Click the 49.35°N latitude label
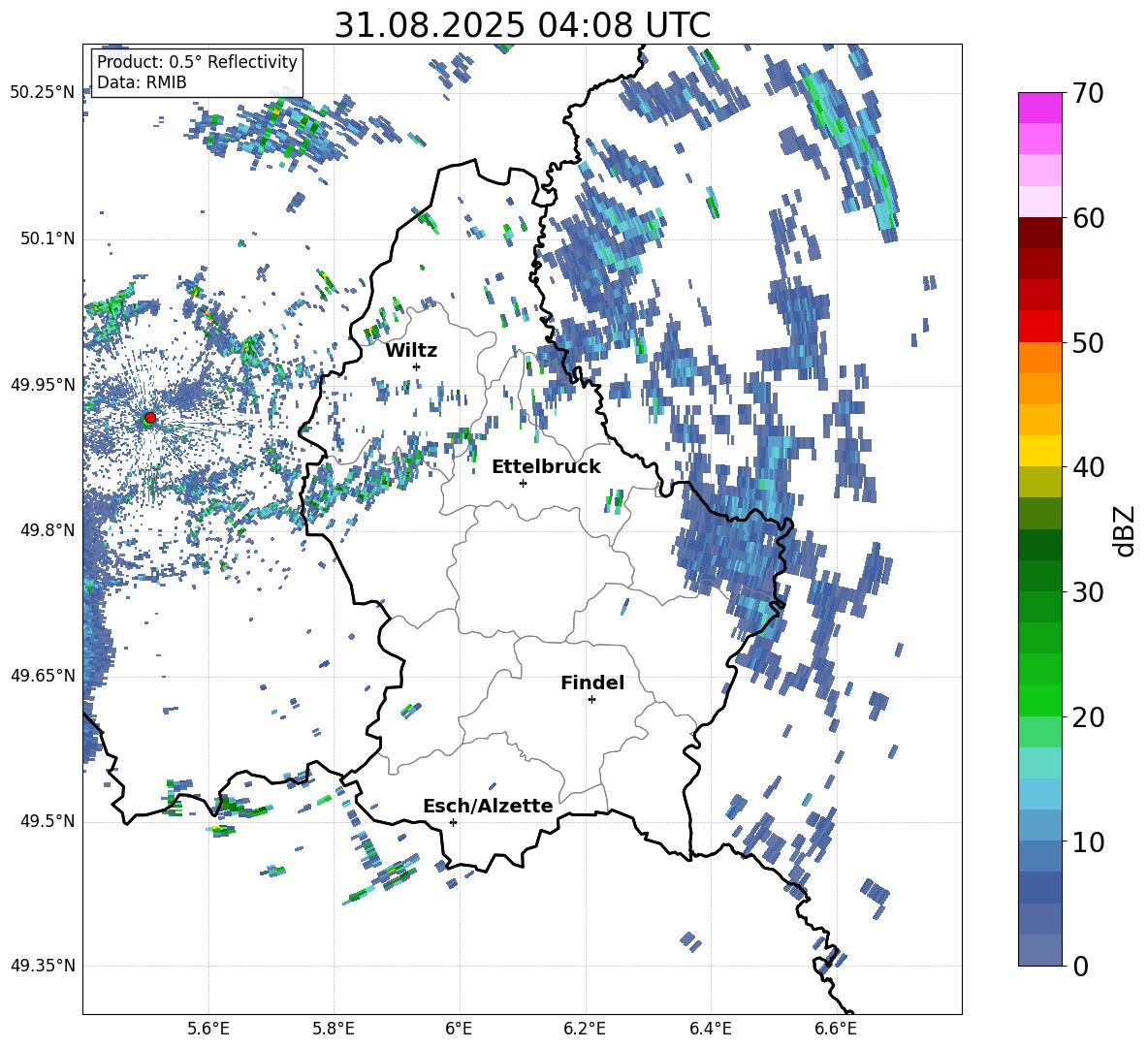 (x=43, y=966)
